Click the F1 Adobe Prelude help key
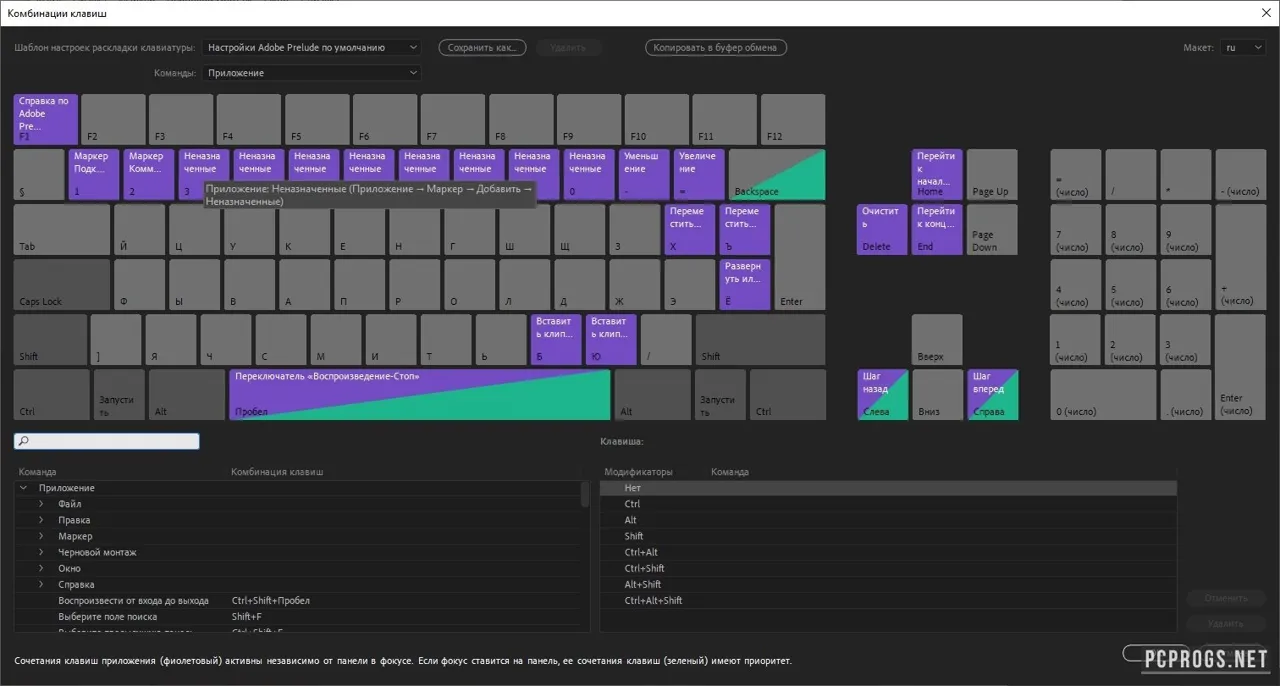1280x686 pixels. [46, 119]
